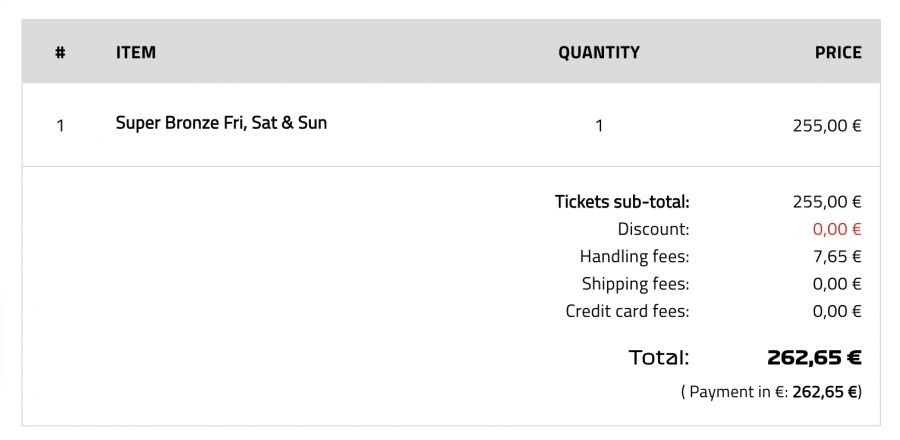Image resolution: width=900 pixels, height=440 pixels.
Task: Click the Super Bronze Fri, Sat & Sun item
Action: tap(221, 124)
